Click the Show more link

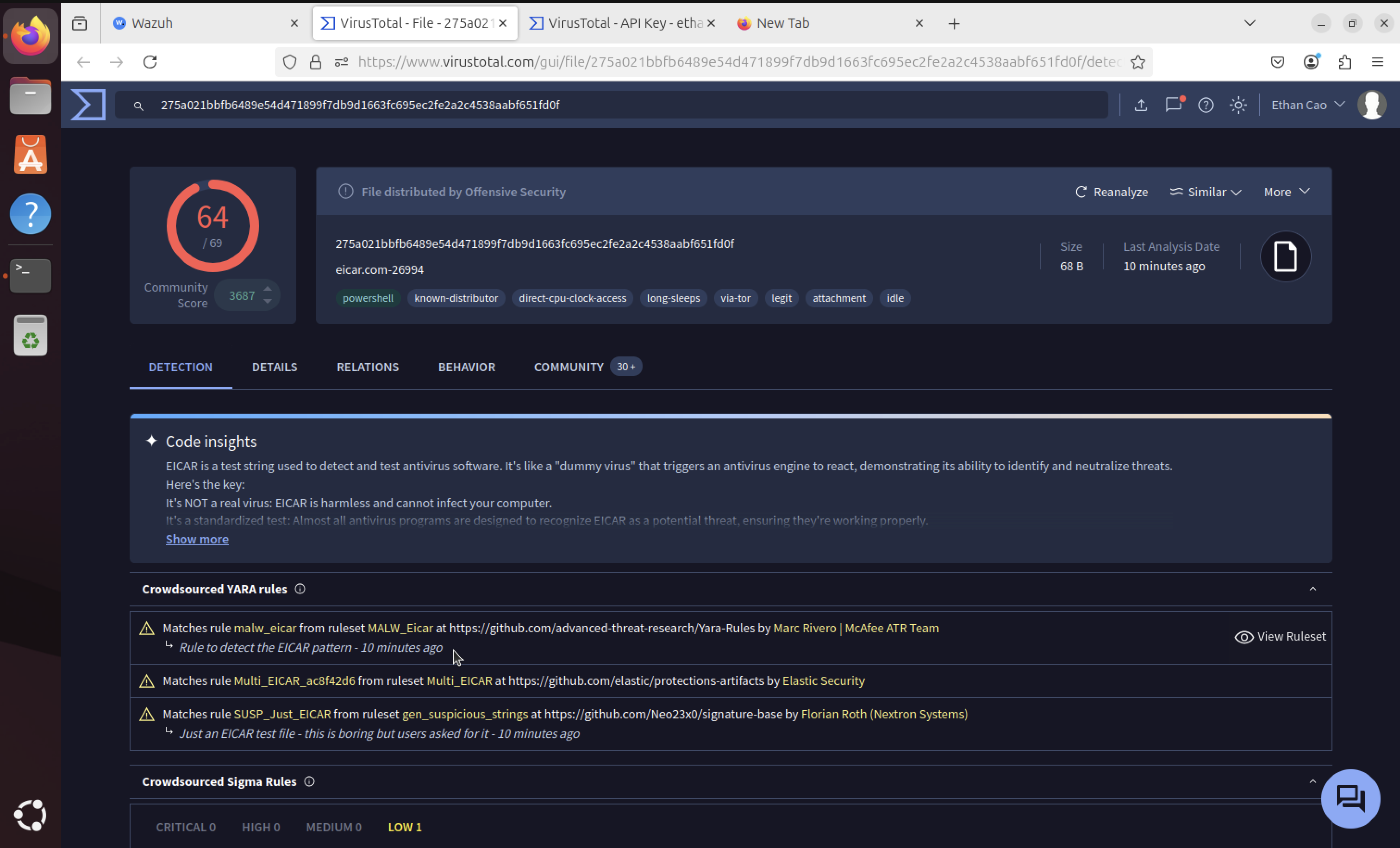(x=197, y=539)
